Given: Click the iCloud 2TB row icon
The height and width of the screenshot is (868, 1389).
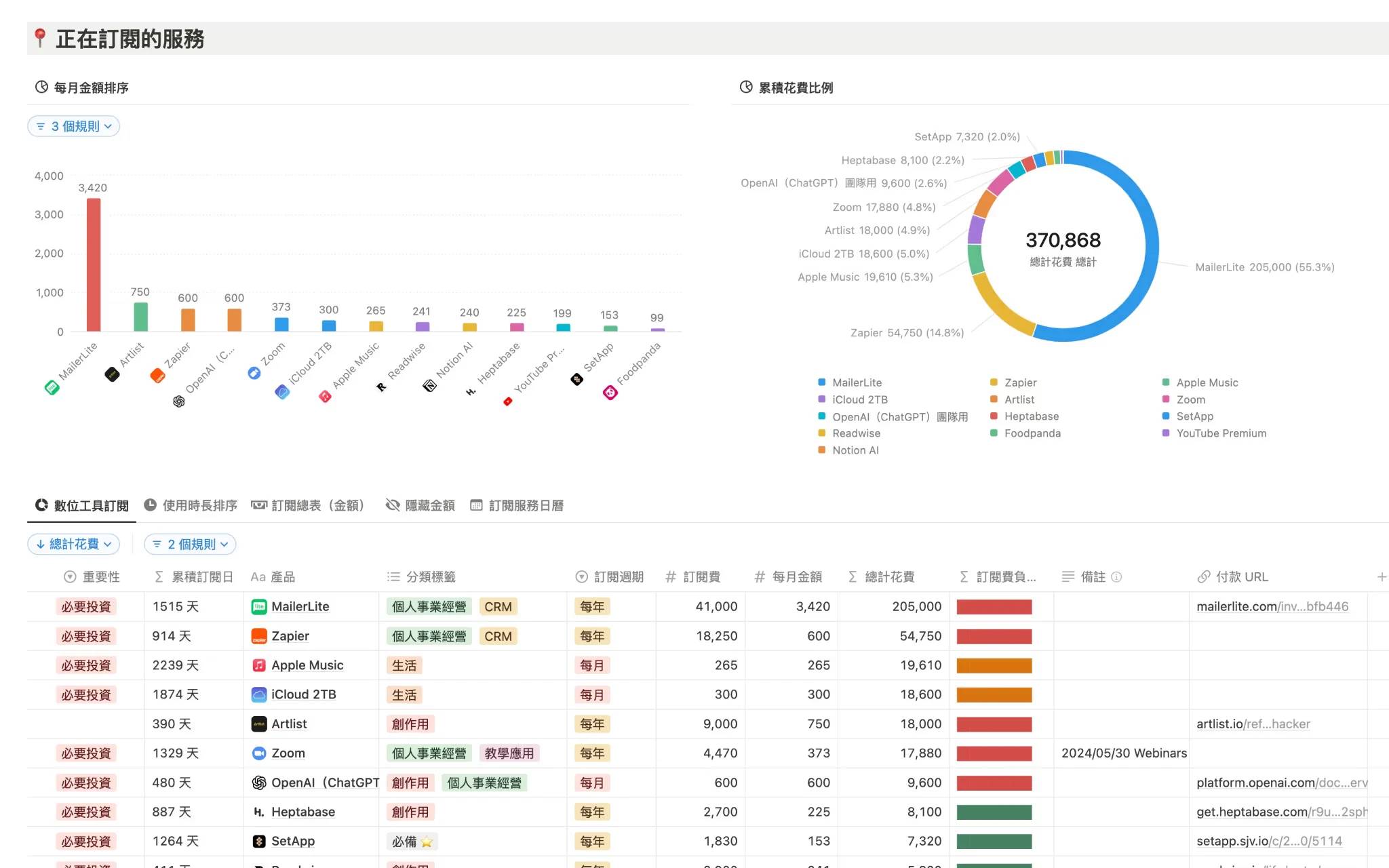Looking at the screenshot, I should coord(258,694).
